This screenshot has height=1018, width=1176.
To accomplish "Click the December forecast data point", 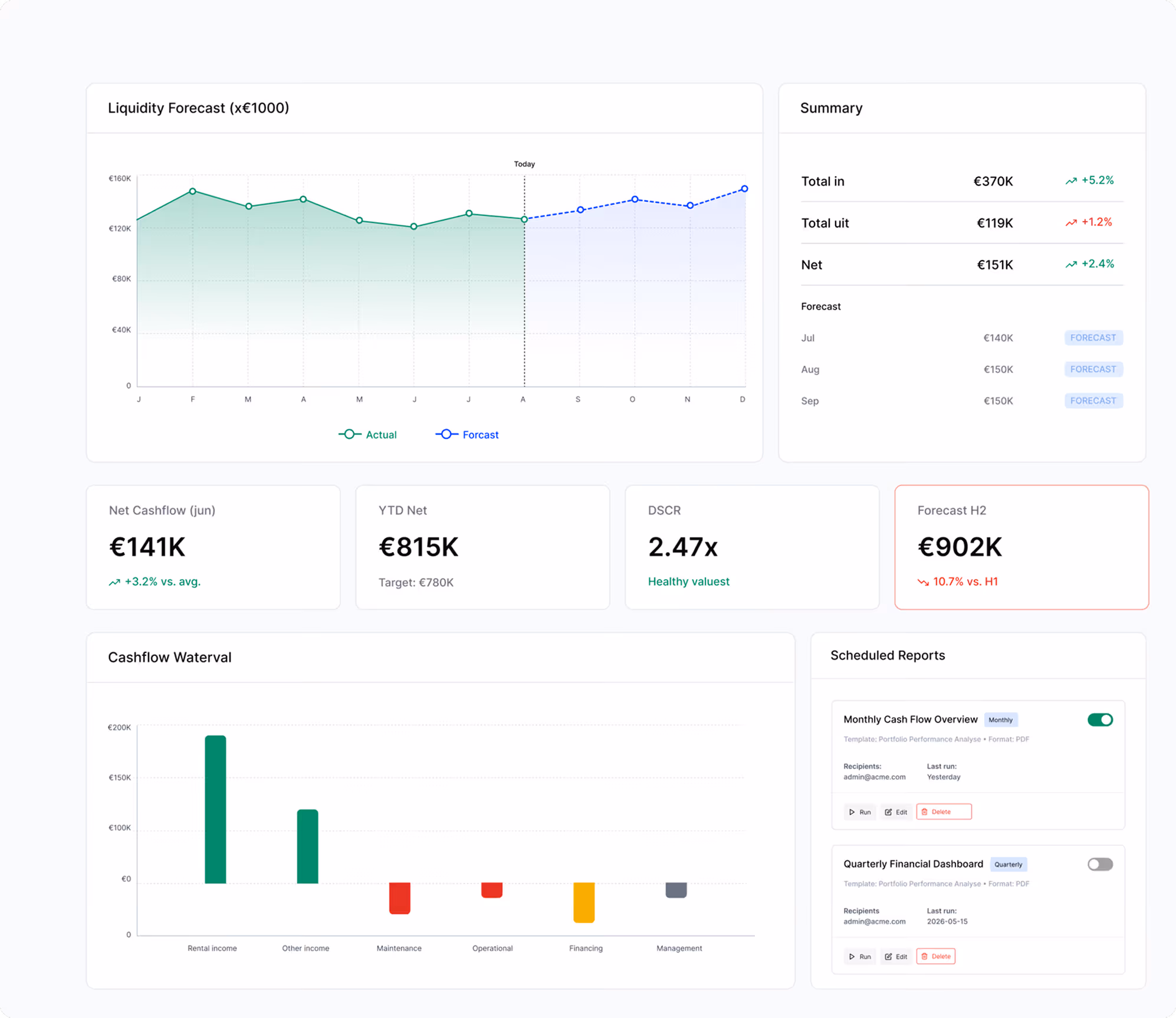I will pos(744,189).
